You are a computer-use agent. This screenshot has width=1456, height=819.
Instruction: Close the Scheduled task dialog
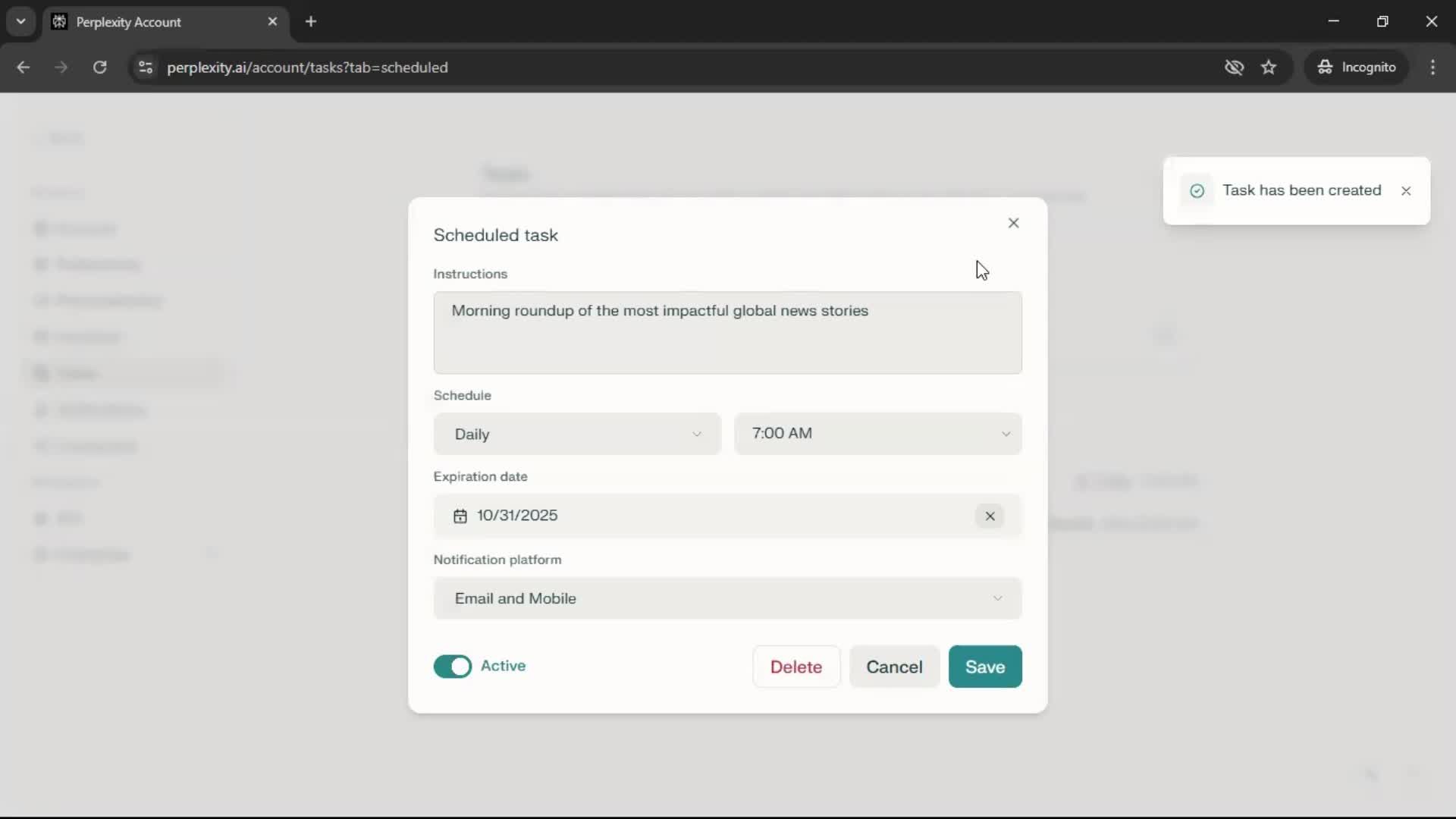[x=1013, y=223]
